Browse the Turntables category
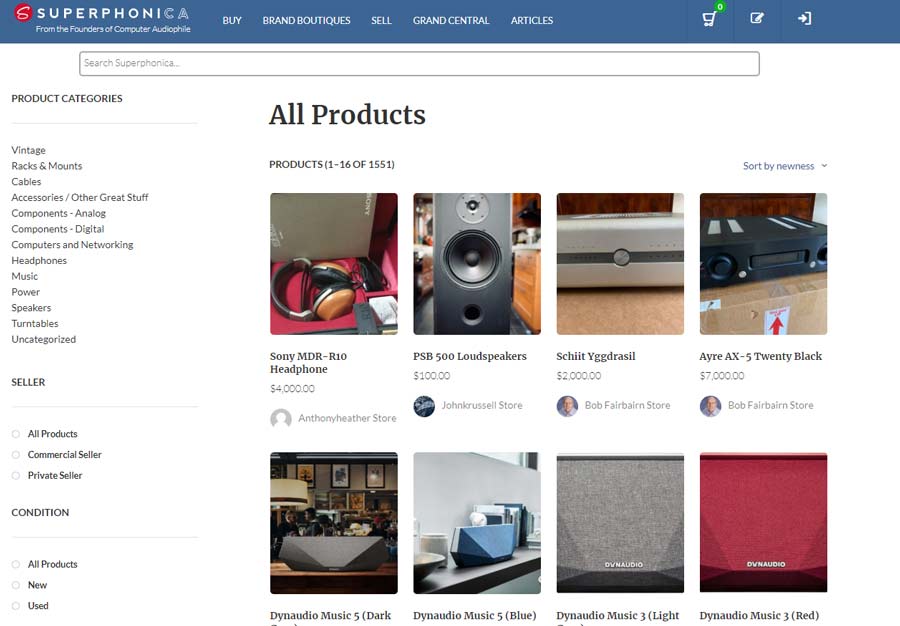The width and height of the screenshot is (900, 626). coord(35,324)
